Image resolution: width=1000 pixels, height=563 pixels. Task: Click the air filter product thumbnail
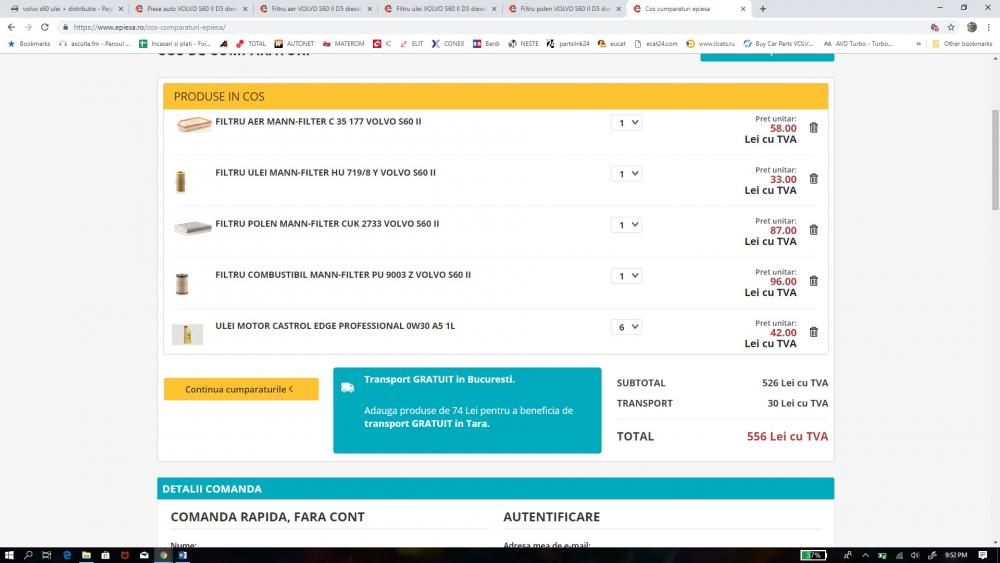click(x=193, y=124)
